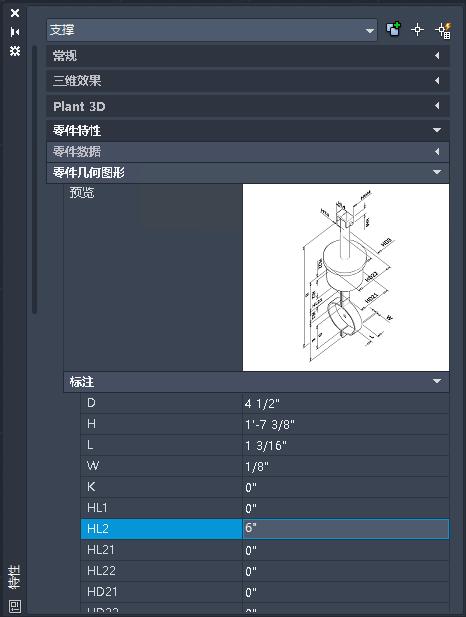466x617 pixels.
Task: Close the properties palette
Action: tap(15, 13)
